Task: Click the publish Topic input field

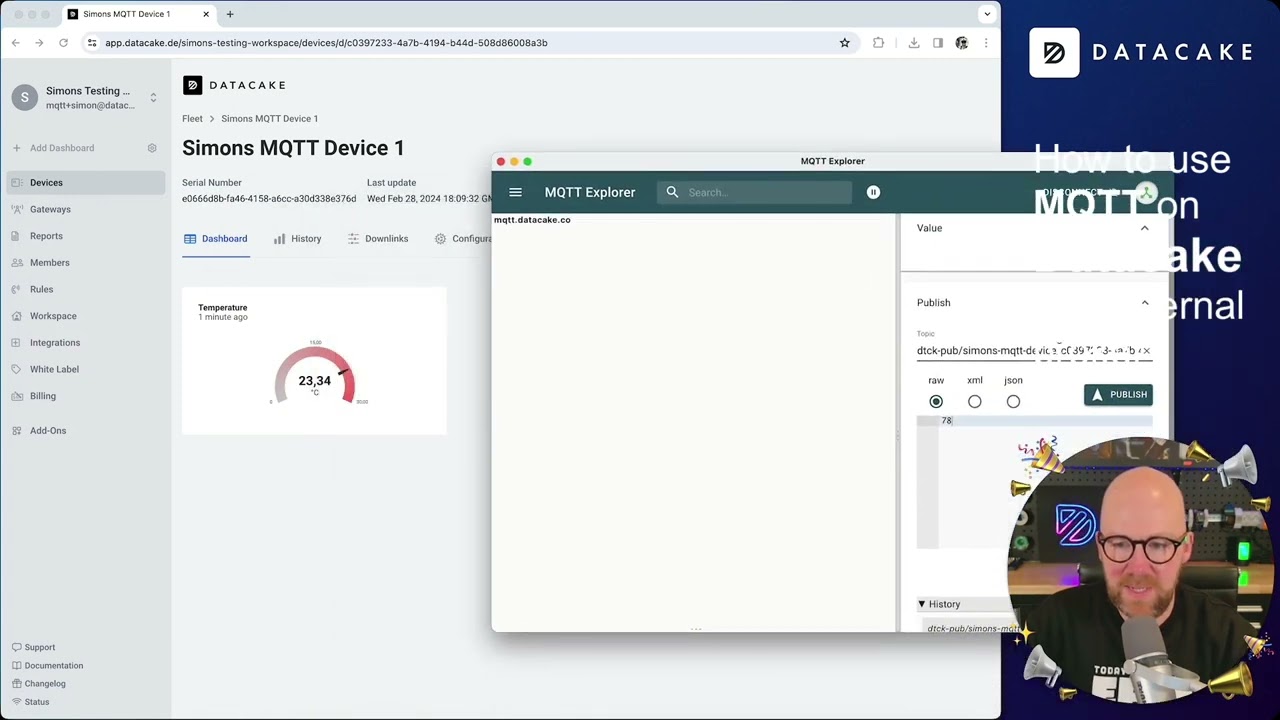Action: pyautogui.click(x=1027, y=351)
